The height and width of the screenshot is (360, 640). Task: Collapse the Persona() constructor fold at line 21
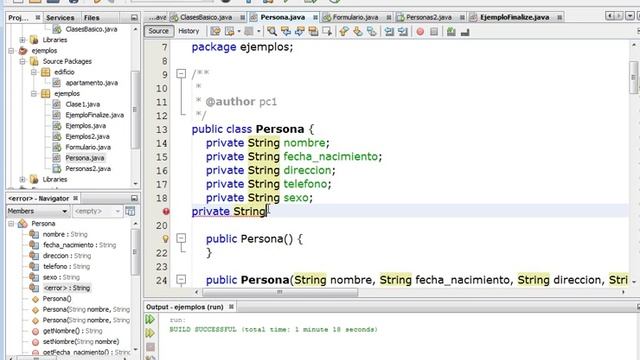(x=181, y=238)
